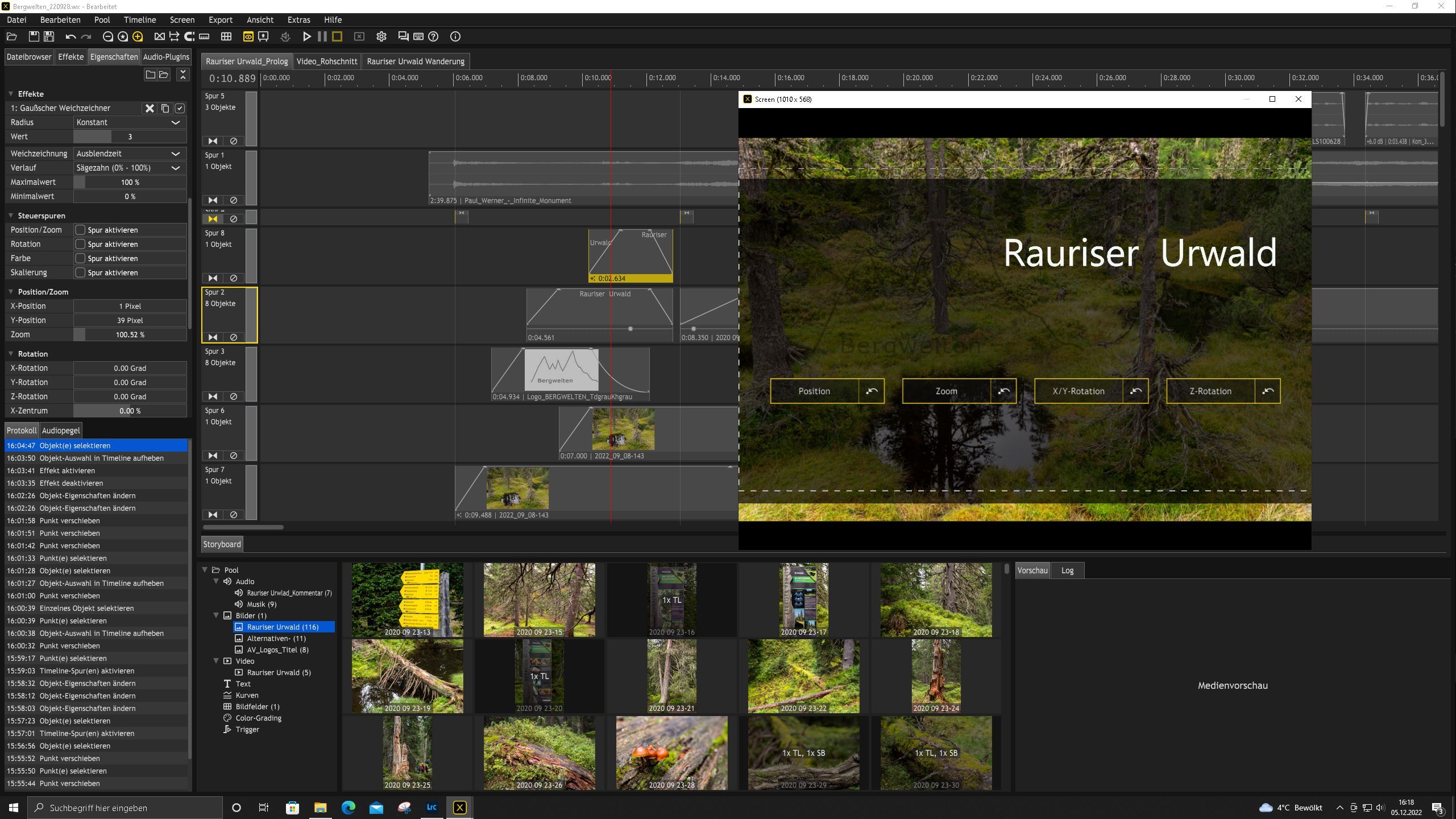
Task: Start playback with the play button
Action: (307, 36)
